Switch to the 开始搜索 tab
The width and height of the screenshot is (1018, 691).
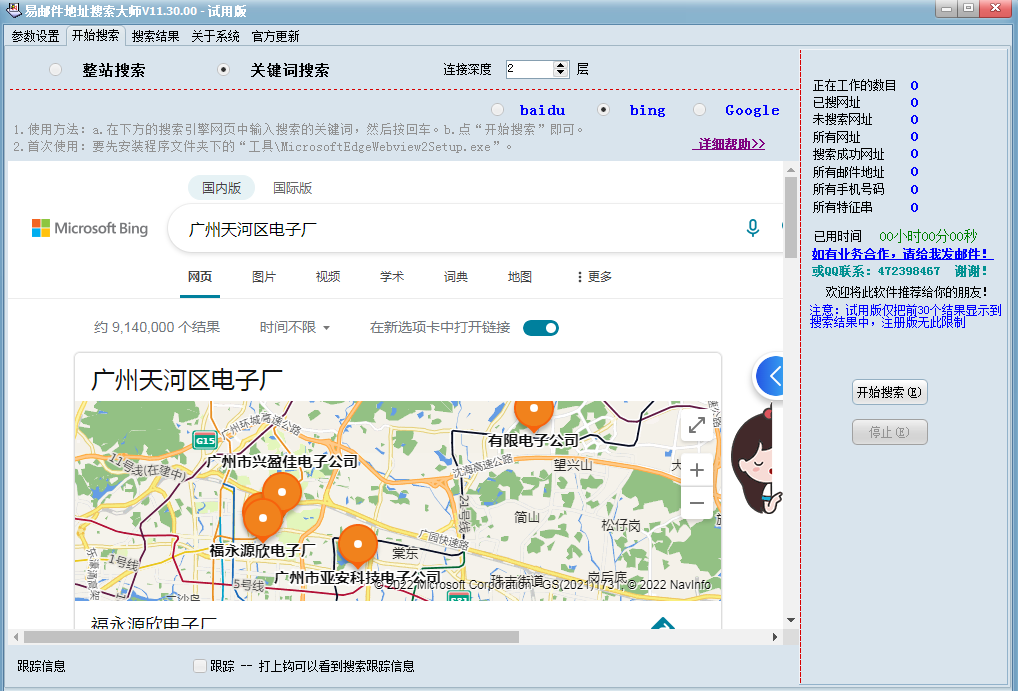click(x=95, y=36)
